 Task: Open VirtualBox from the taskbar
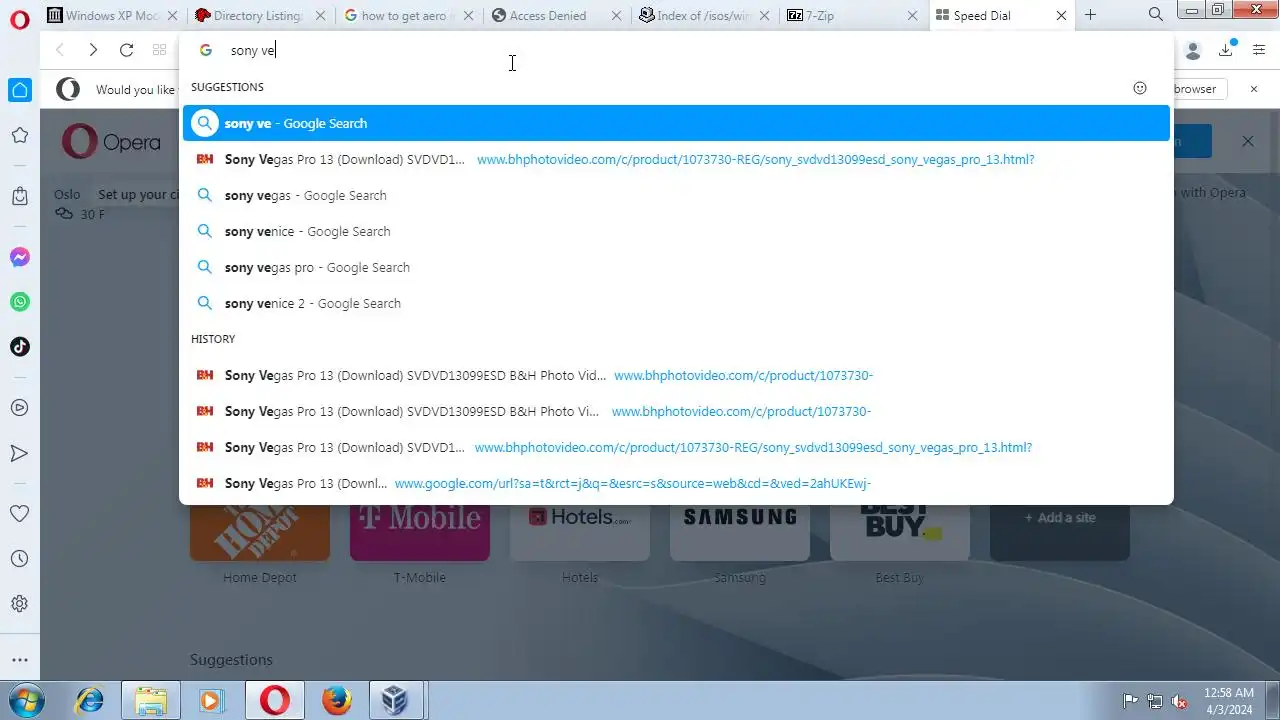tap(395, 700)
